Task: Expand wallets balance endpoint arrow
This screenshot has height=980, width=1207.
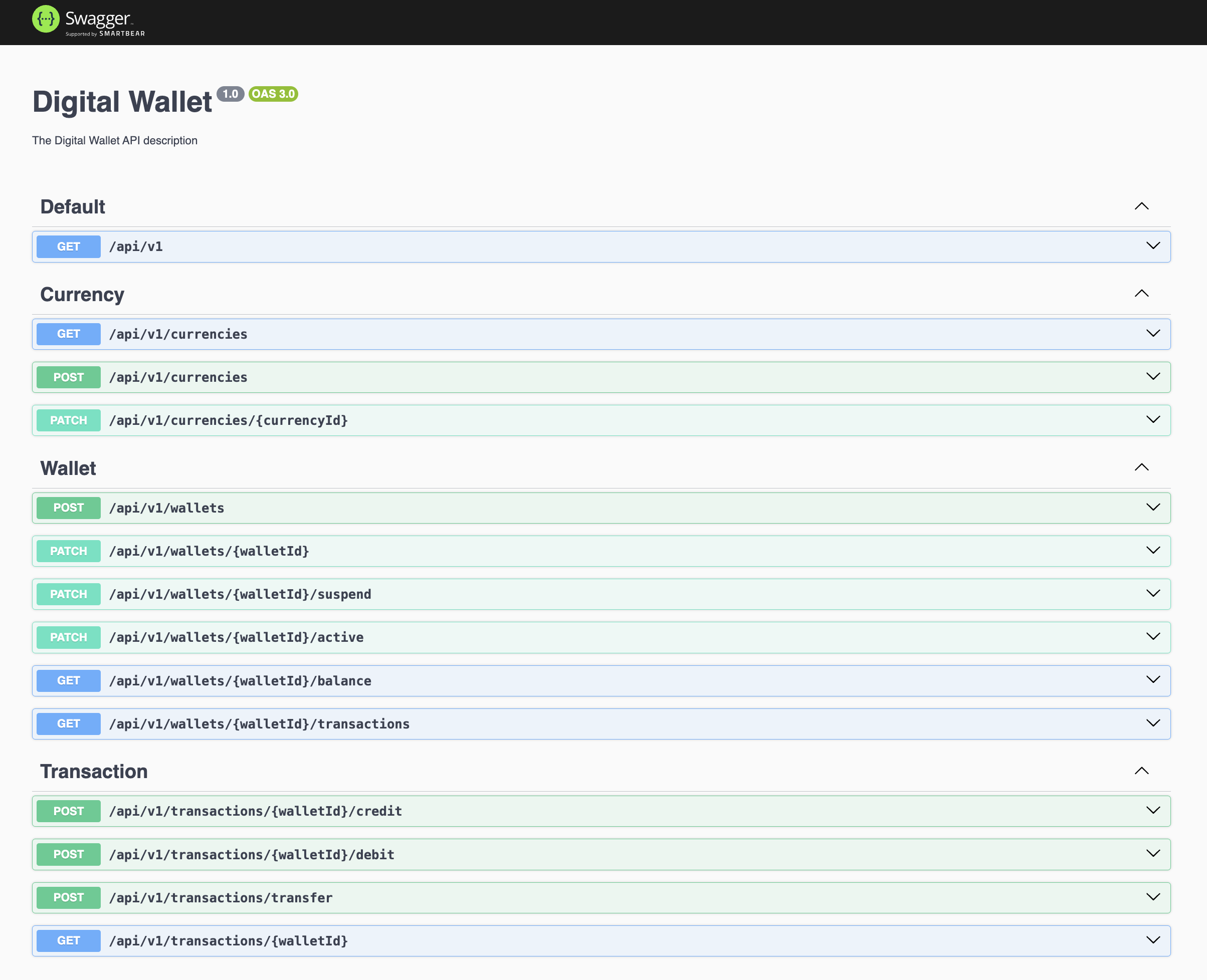Action: point(1153,680)
